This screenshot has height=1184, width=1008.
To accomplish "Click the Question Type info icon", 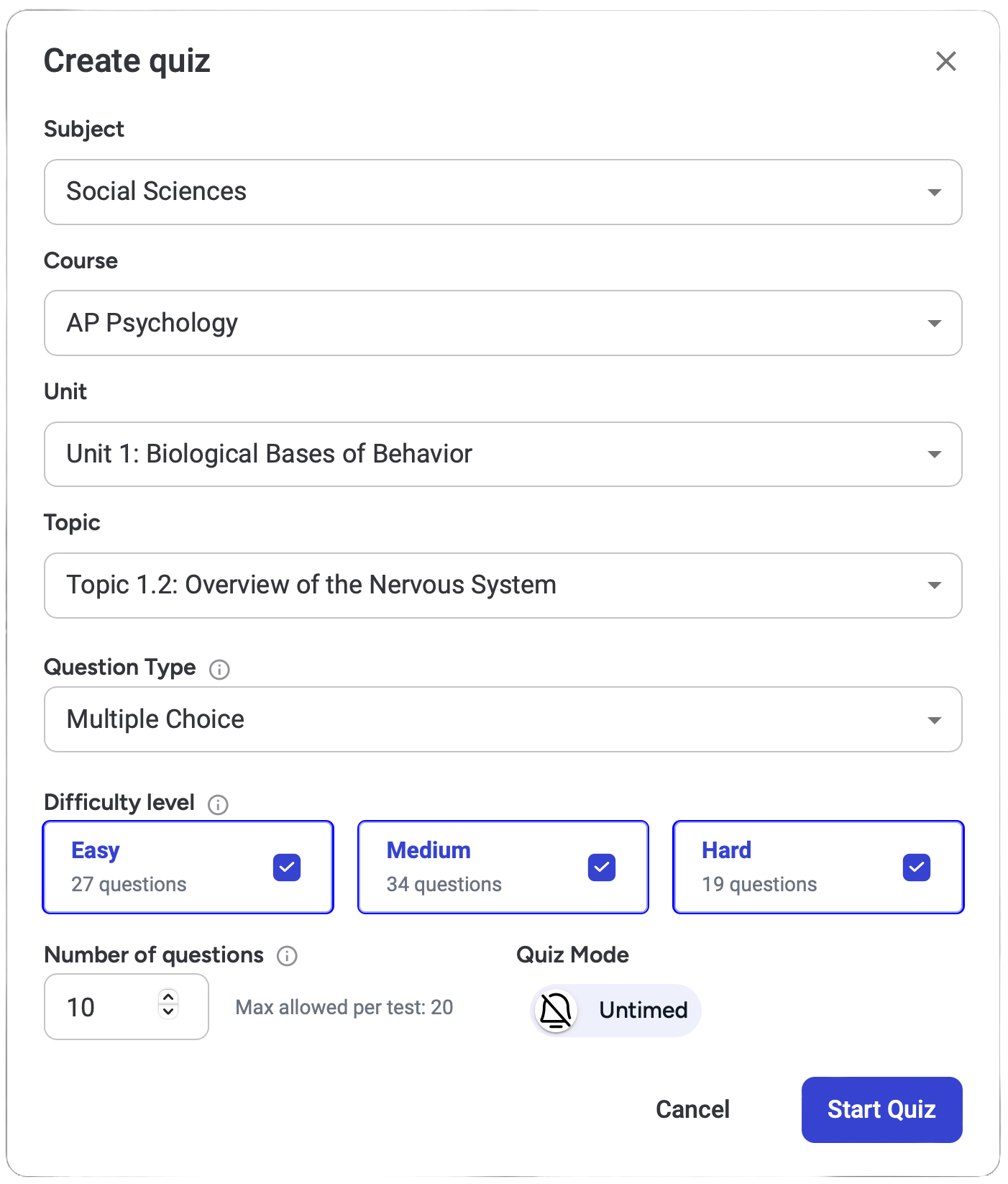I will click(x=219, y=670).
